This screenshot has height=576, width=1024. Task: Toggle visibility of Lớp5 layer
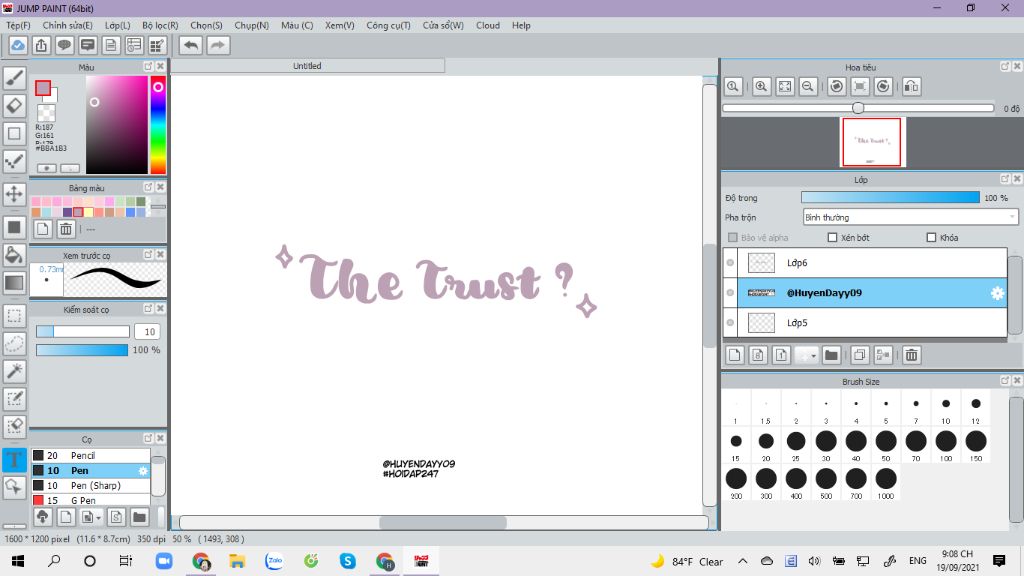pyautogui.click(x=730, y=323)
